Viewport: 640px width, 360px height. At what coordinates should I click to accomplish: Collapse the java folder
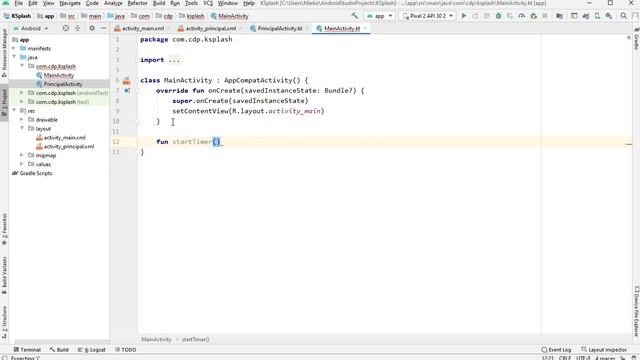14,57
